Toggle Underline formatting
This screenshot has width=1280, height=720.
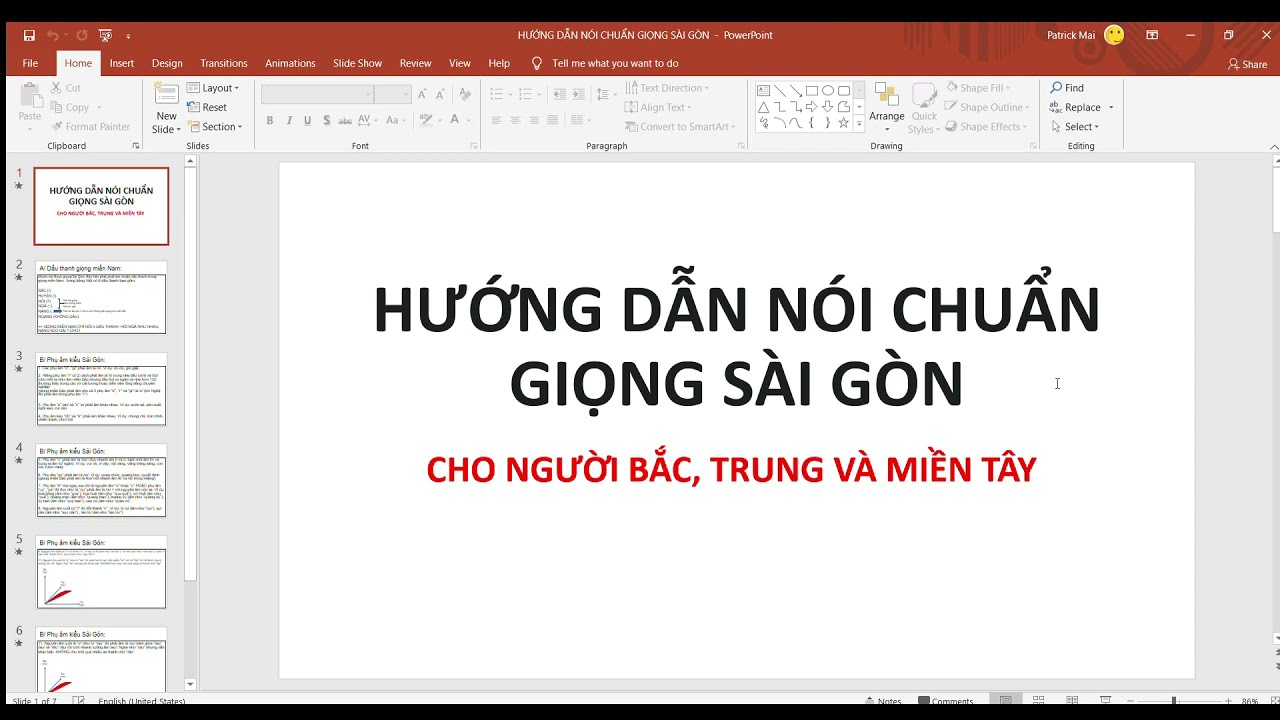point(308,120)
